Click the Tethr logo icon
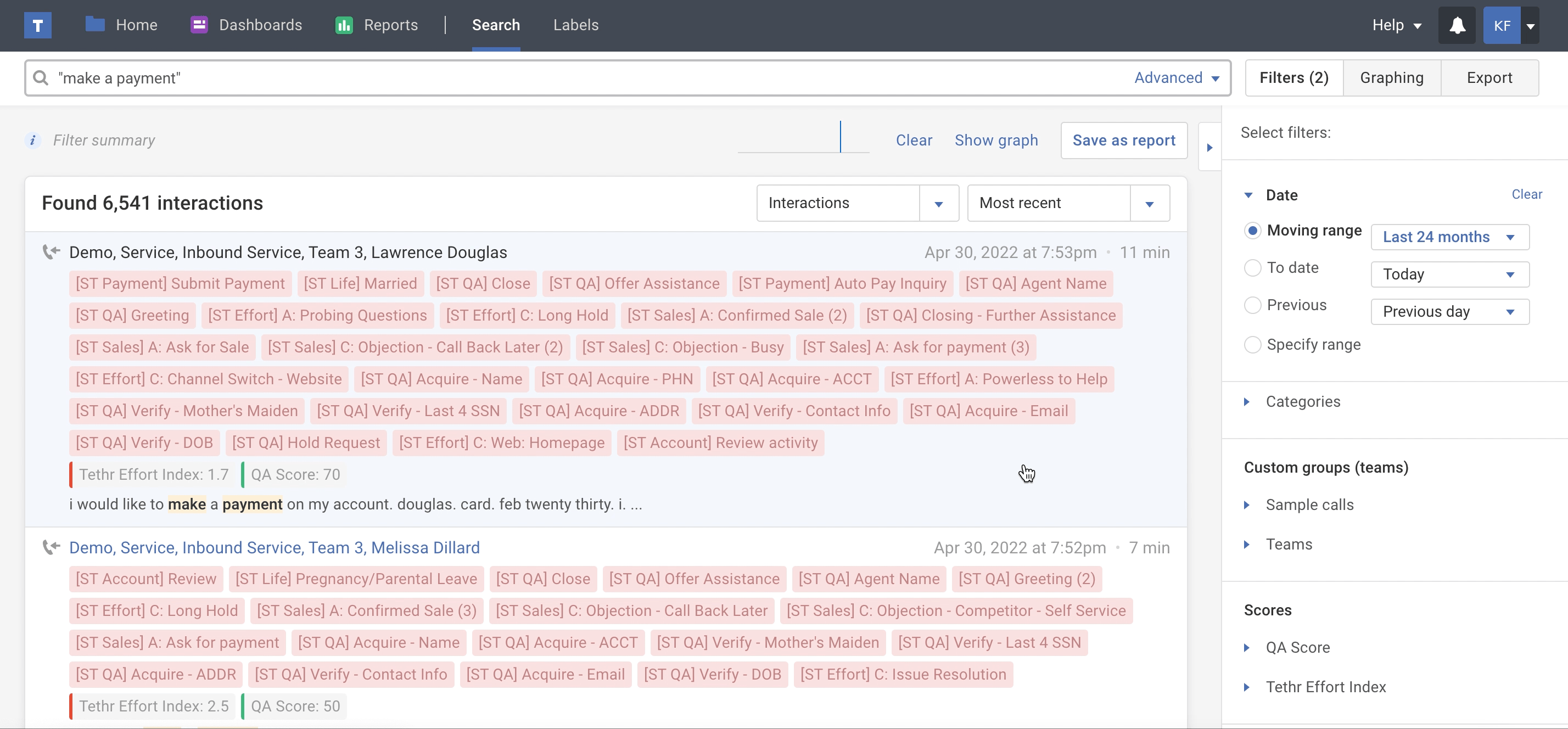The height and width of the screenshot is (729, 1568). 38,26
